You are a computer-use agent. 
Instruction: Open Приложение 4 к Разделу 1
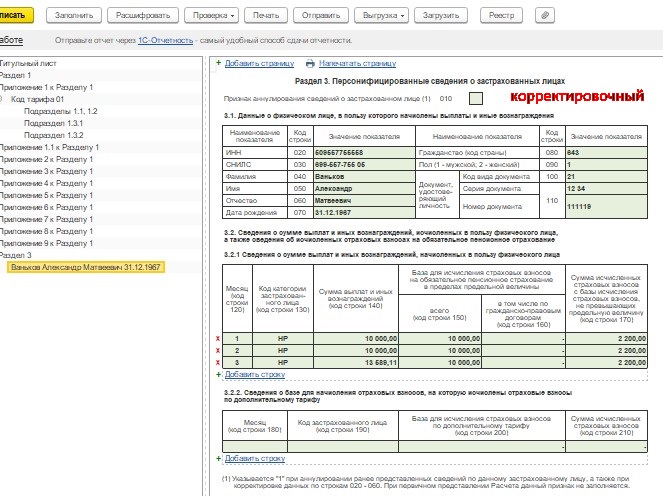click(x=47, y=183)
